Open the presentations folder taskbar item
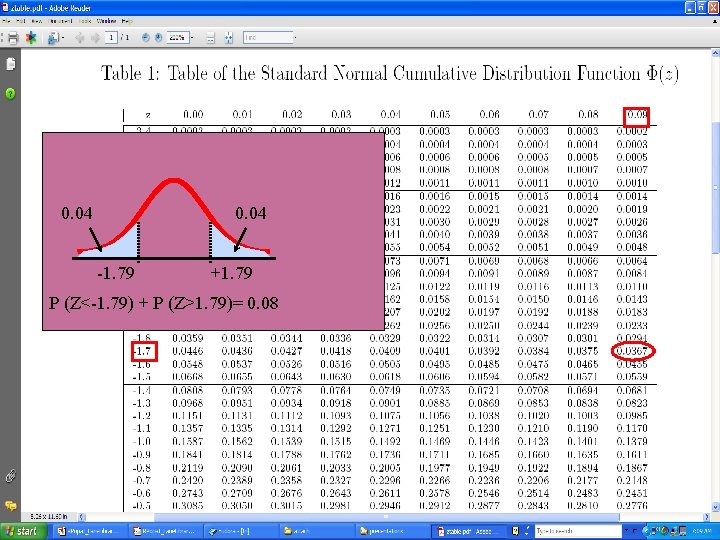This screenshot has width=720, height=540. coord(393,531)
